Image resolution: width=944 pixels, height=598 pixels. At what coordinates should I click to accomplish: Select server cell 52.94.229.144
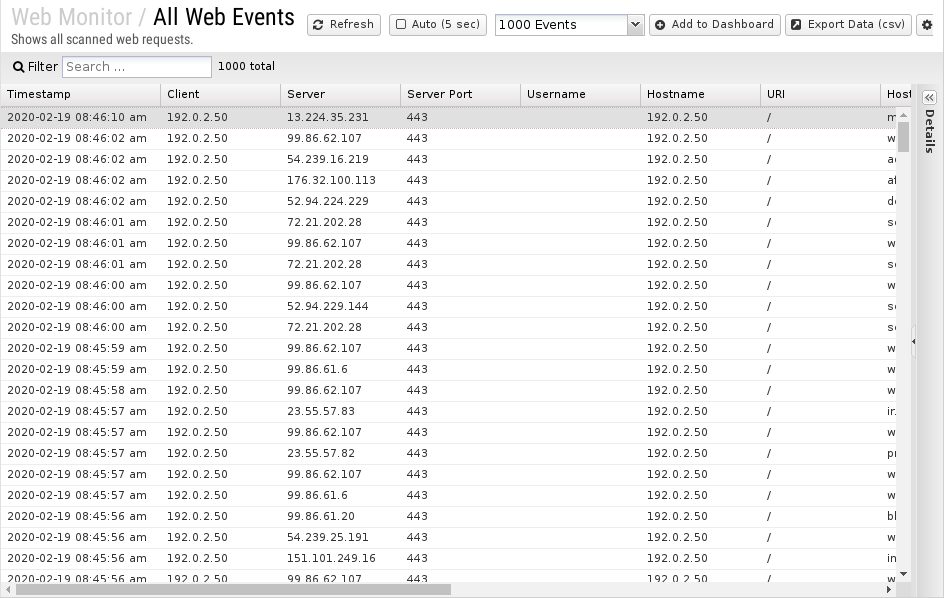[328, 307]
